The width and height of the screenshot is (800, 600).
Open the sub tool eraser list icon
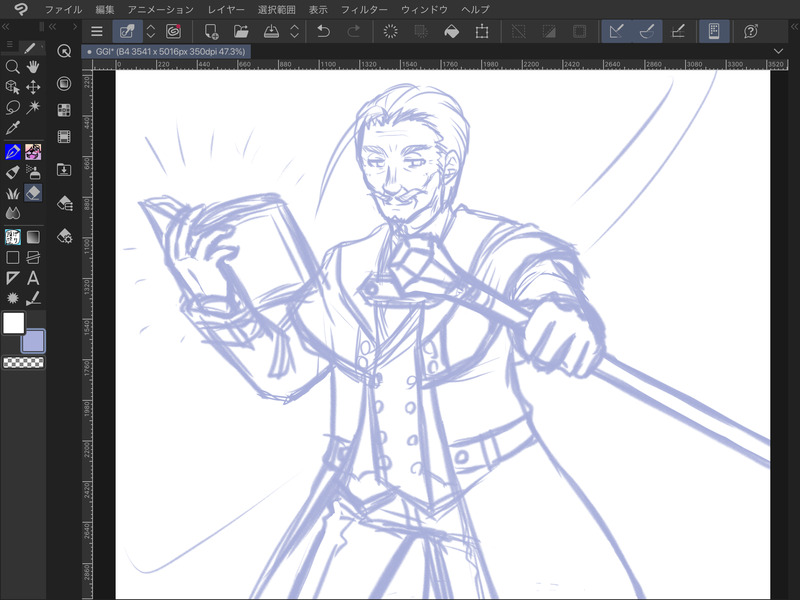(x=65, y=203)
